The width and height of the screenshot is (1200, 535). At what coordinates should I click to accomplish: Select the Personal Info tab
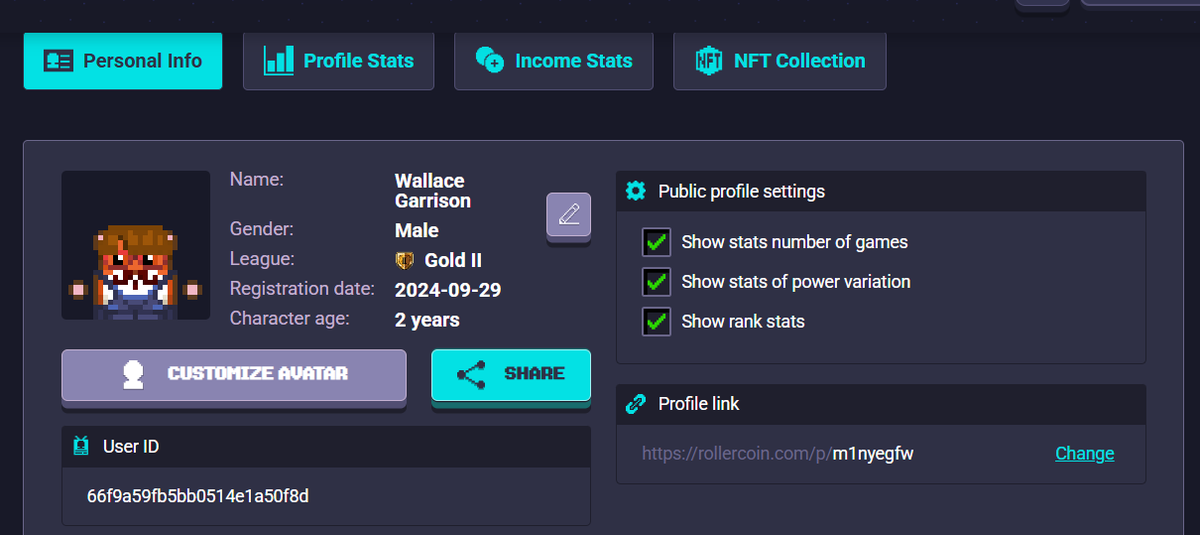point(123,61)
